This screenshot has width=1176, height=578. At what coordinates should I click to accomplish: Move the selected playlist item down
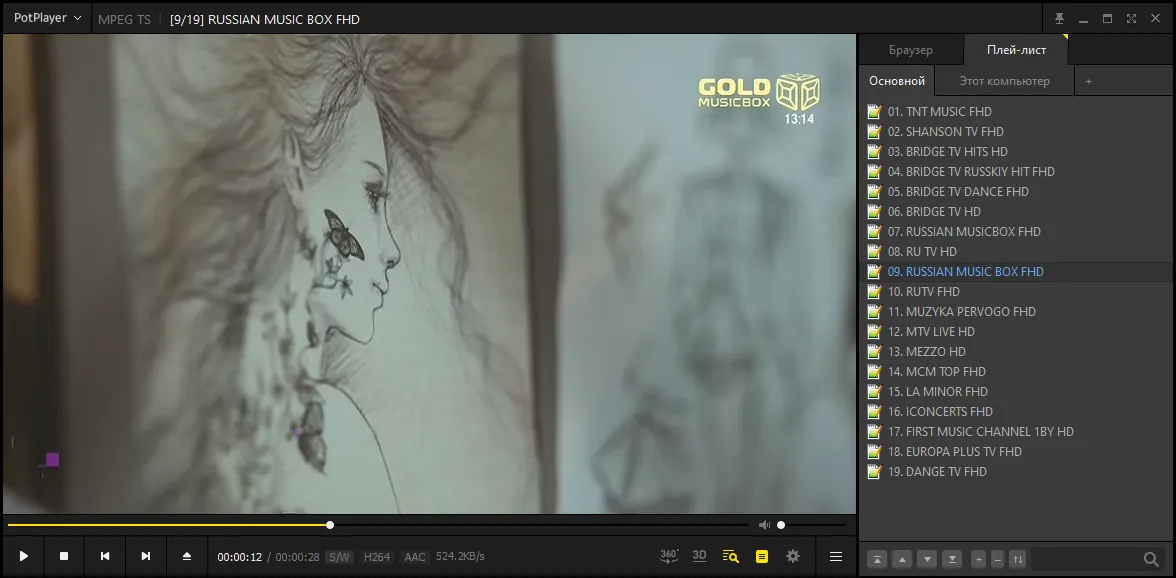click(x=928, y=559)
